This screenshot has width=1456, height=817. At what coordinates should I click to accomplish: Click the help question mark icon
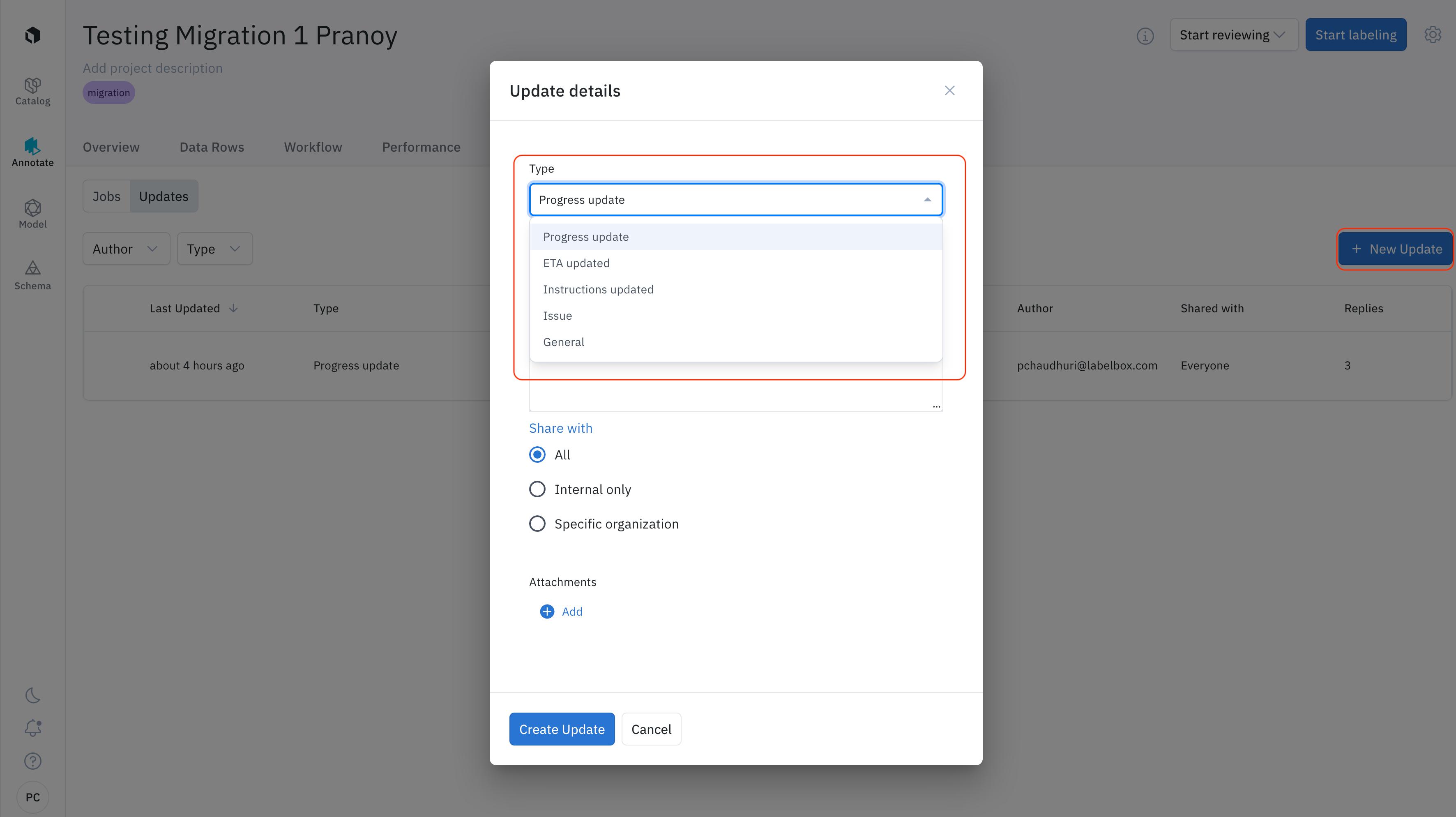point(33,761)
